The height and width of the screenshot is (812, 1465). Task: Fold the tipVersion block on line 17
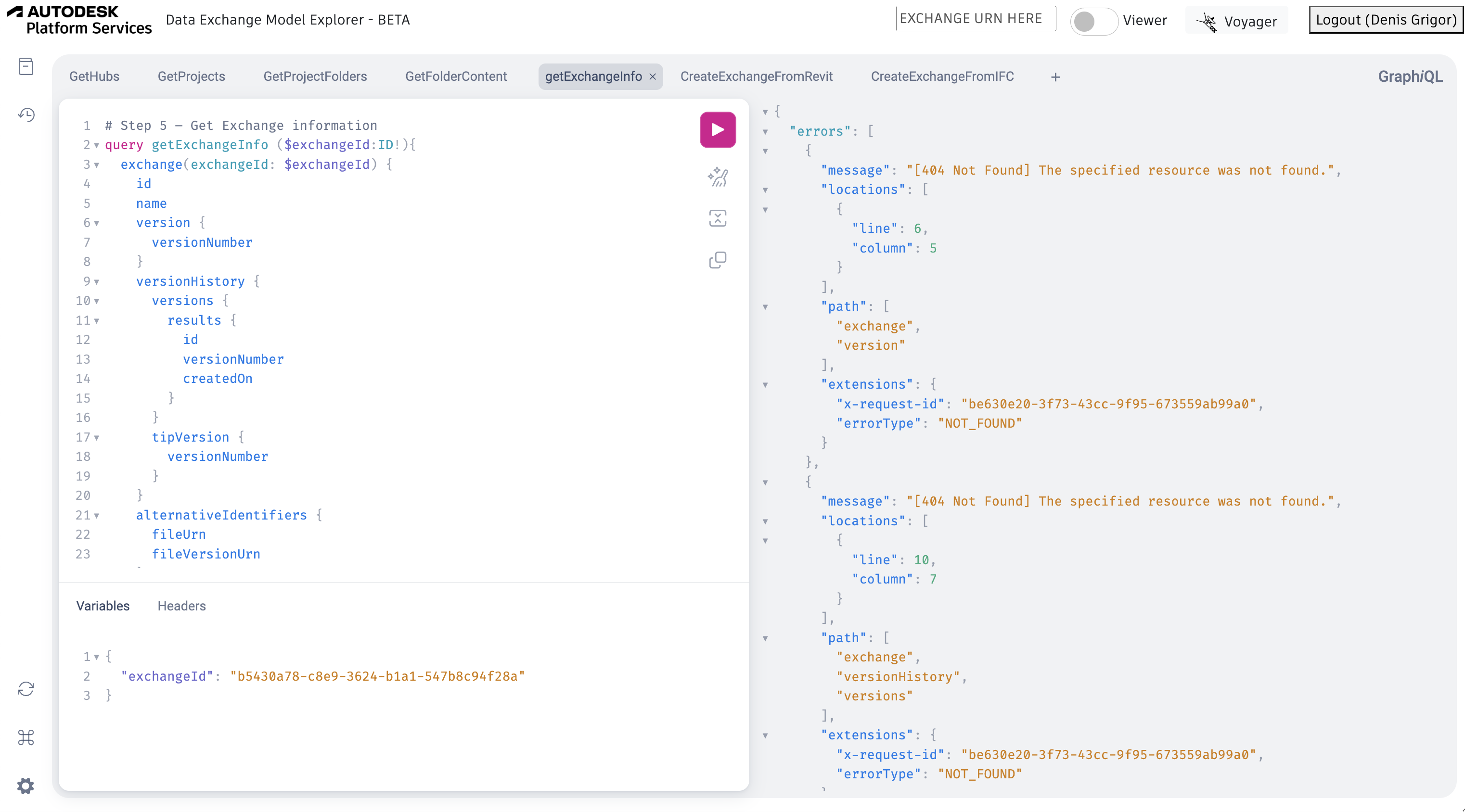tap(97, 438)
